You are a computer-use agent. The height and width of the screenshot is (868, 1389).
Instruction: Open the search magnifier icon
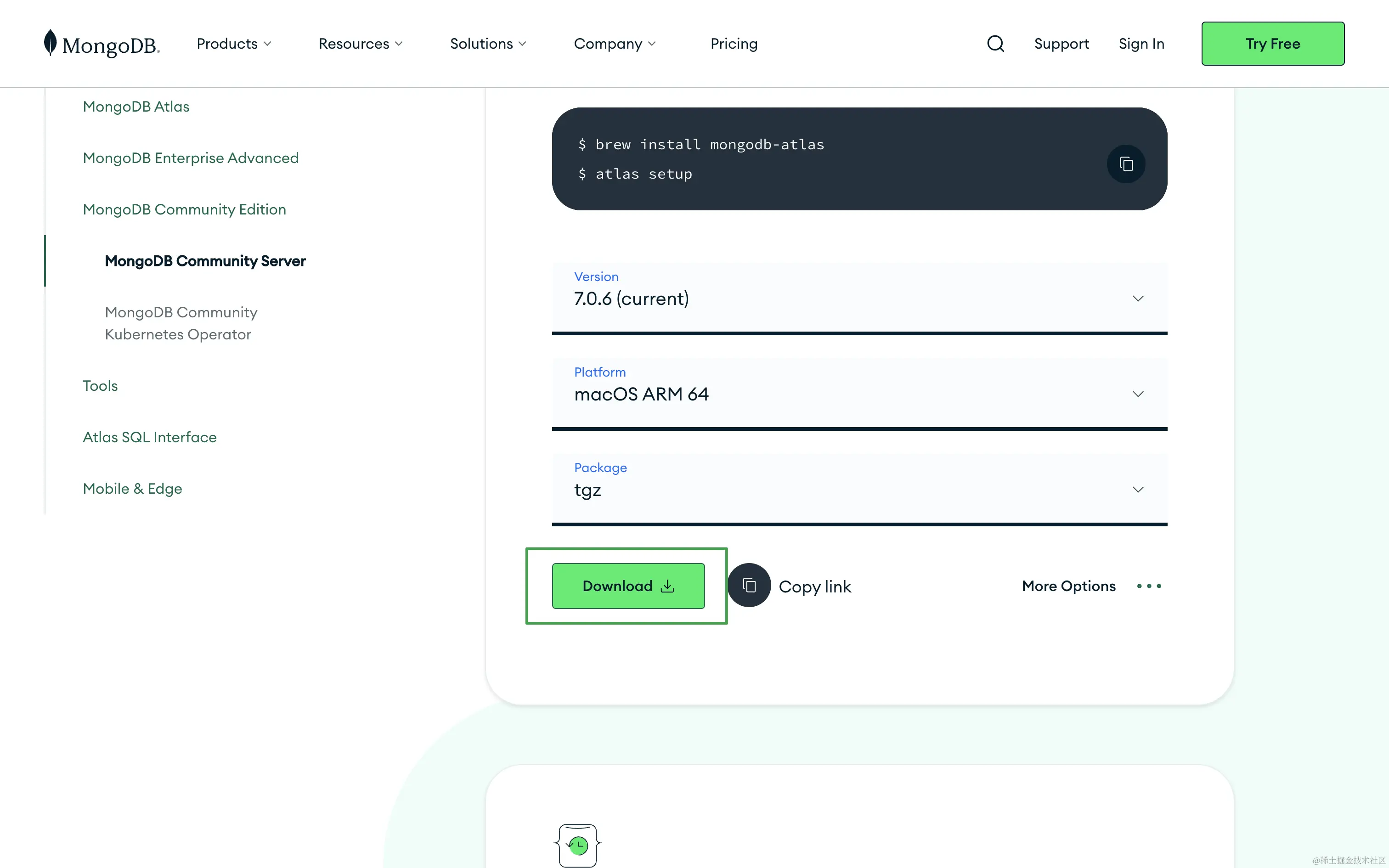click(x=995, y=44)
